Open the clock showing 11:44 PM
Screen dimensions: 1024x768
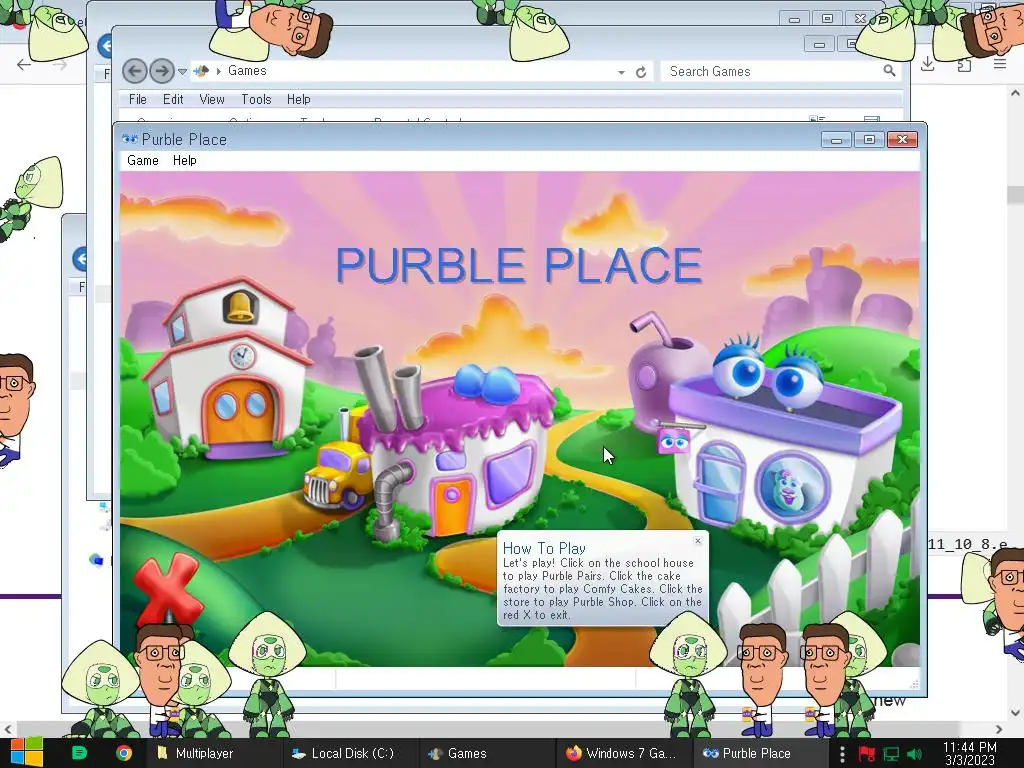point(970,753)
